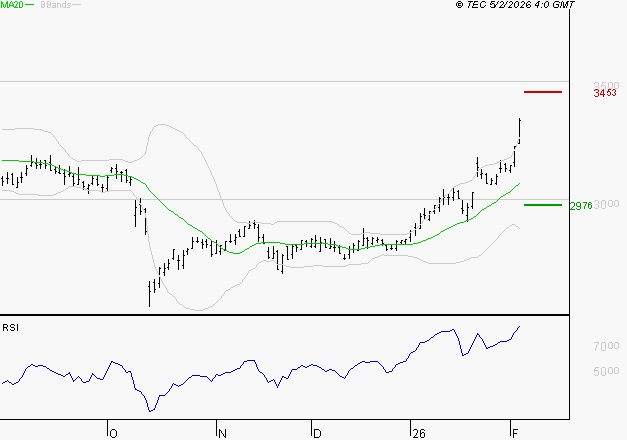The width and height of the screenshot is (627, 440).
Task: Click the BBands legend label
Action: (x=56, y=5)
